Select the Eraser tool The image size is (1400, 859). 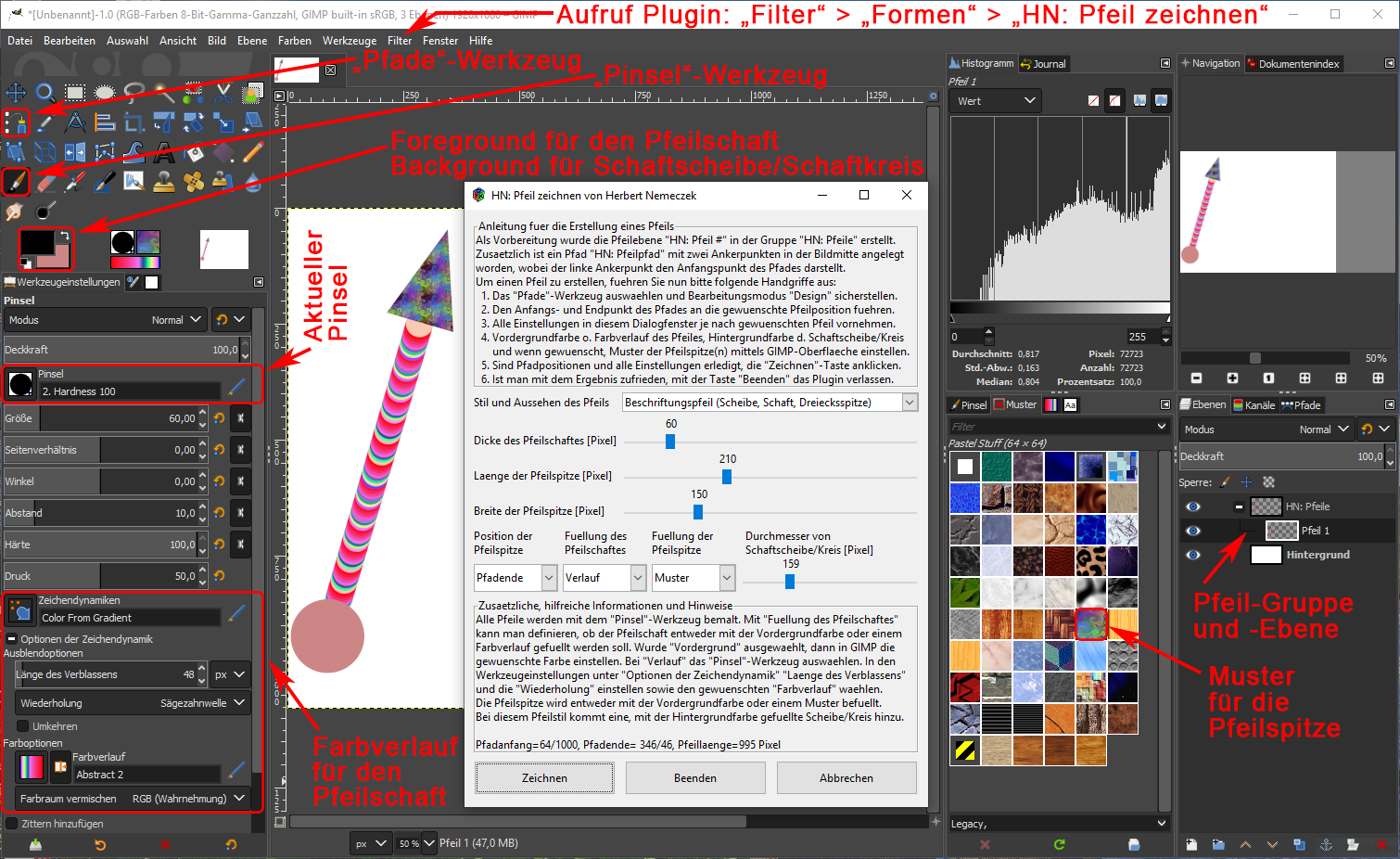(x=45, y=182)
